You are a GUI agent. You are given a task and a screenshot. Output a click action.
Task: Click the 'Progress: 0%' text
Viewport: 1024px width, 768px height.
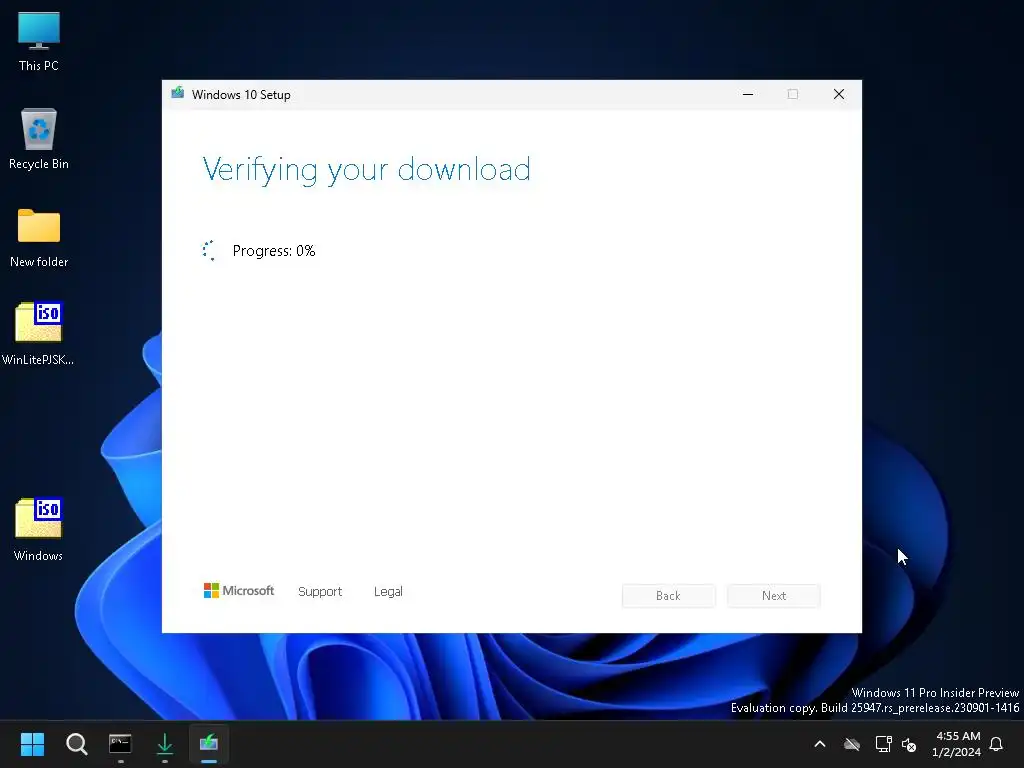[274, 251]
